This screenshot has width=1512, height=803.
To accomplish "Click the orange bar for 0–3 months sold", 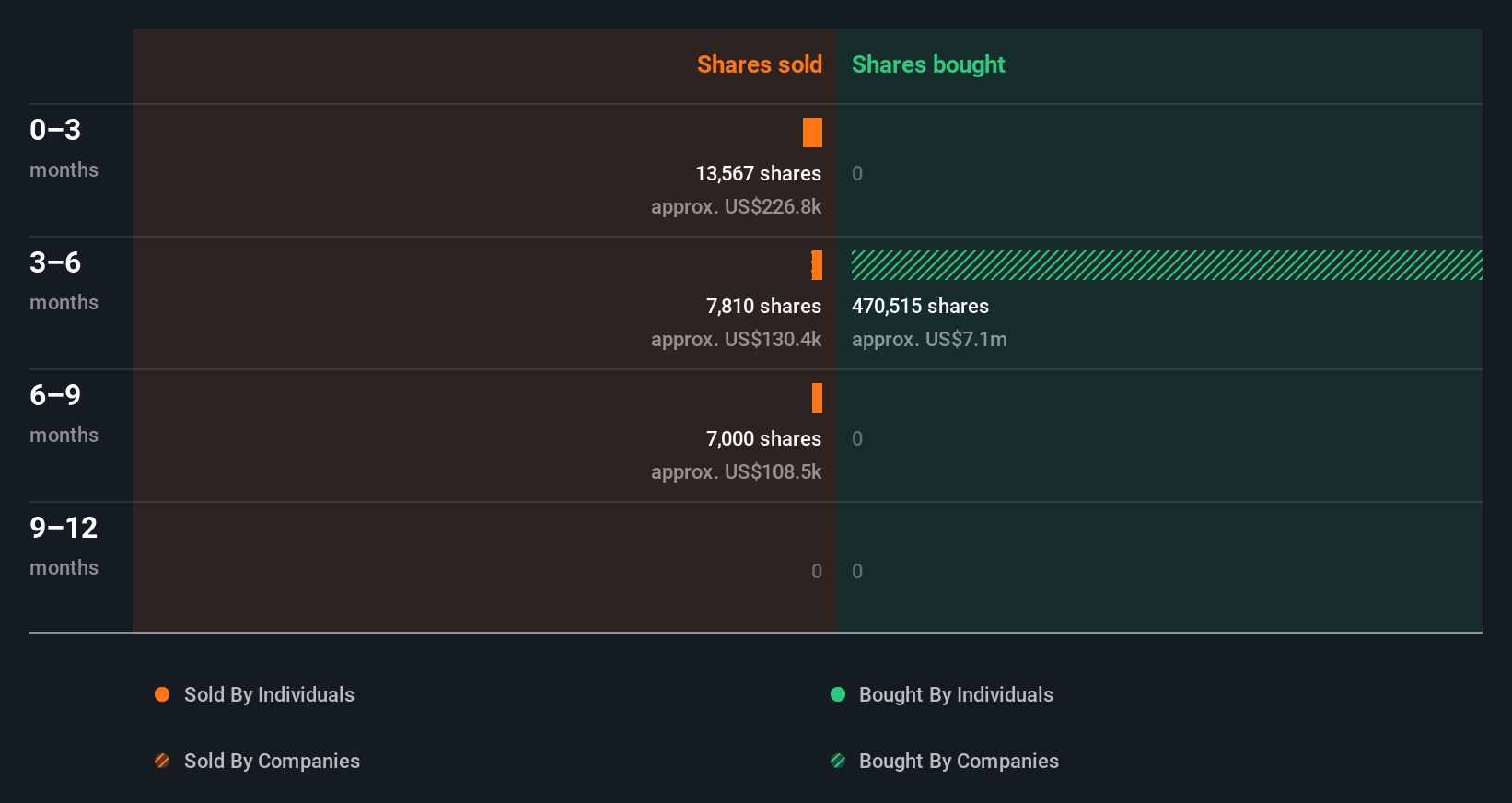I will point(812,133).
